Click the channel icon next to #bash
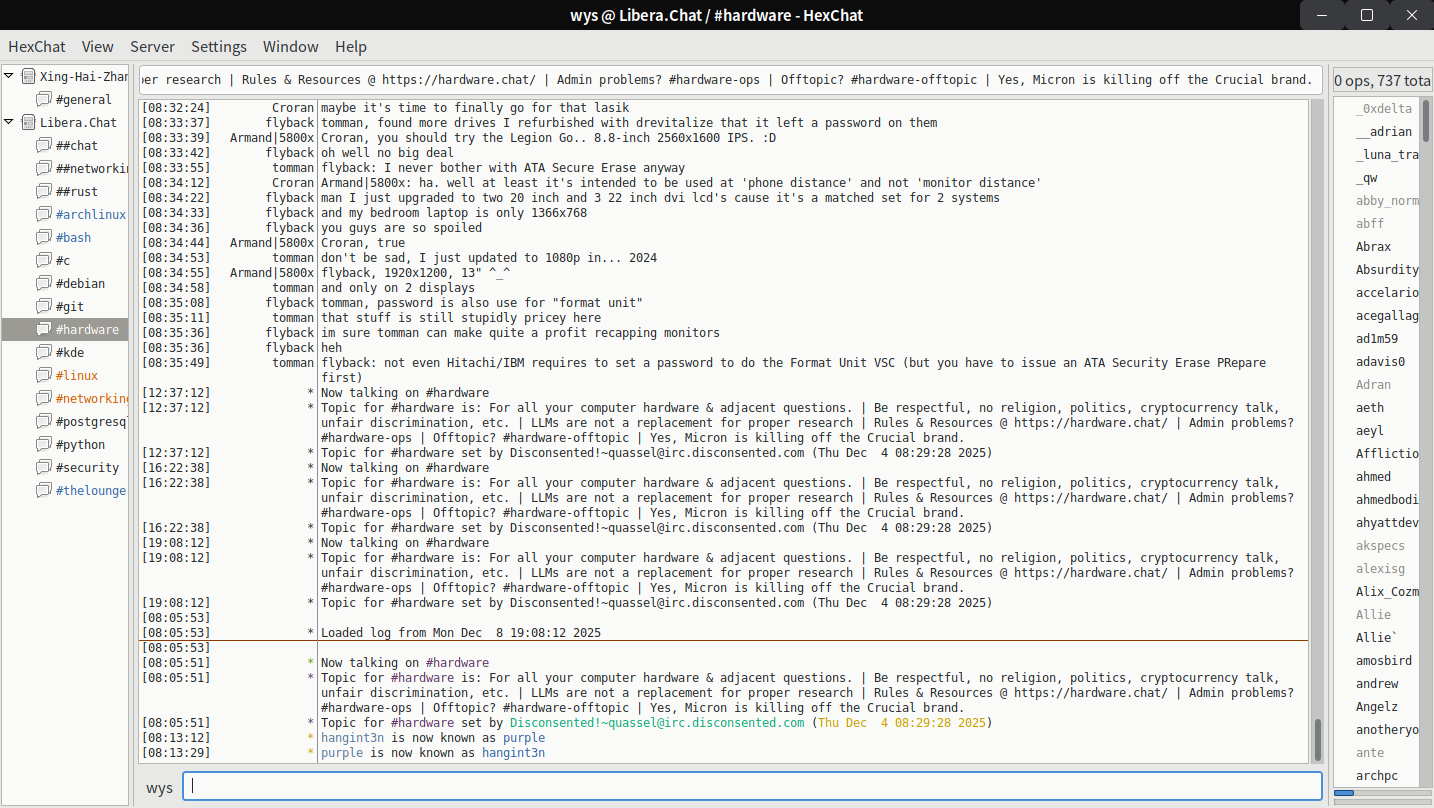The height and width of the screenshot is (808, 1434). coord(43,238)
